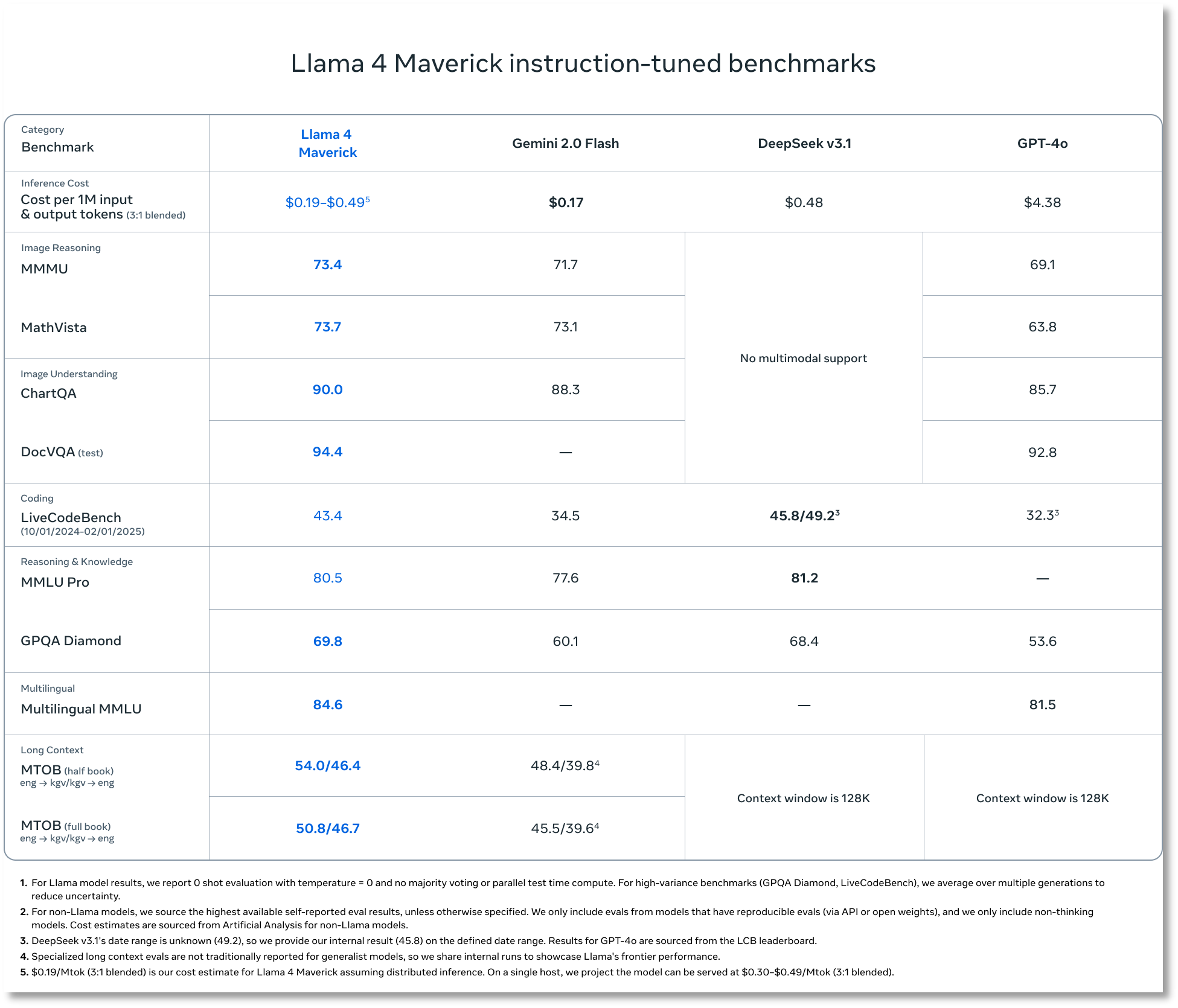Image resolution: width=1178 pixels, height=1008 pixels.
Task: Click the GPT-4o column header
Action: tap(1042, 144)
